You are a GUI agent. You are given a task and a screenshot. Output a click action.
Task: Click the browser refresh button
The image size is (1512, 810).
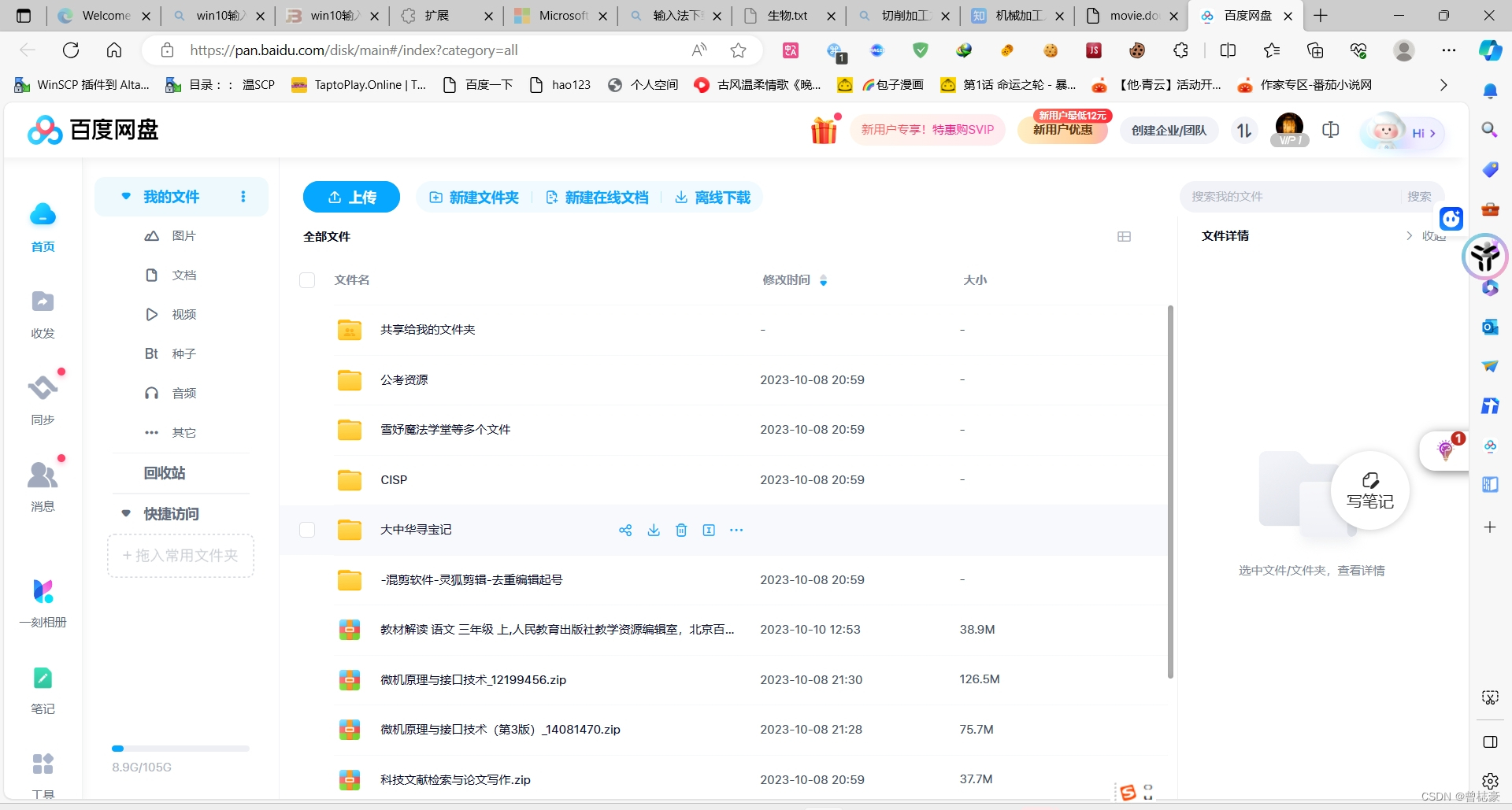pos(71,50)
